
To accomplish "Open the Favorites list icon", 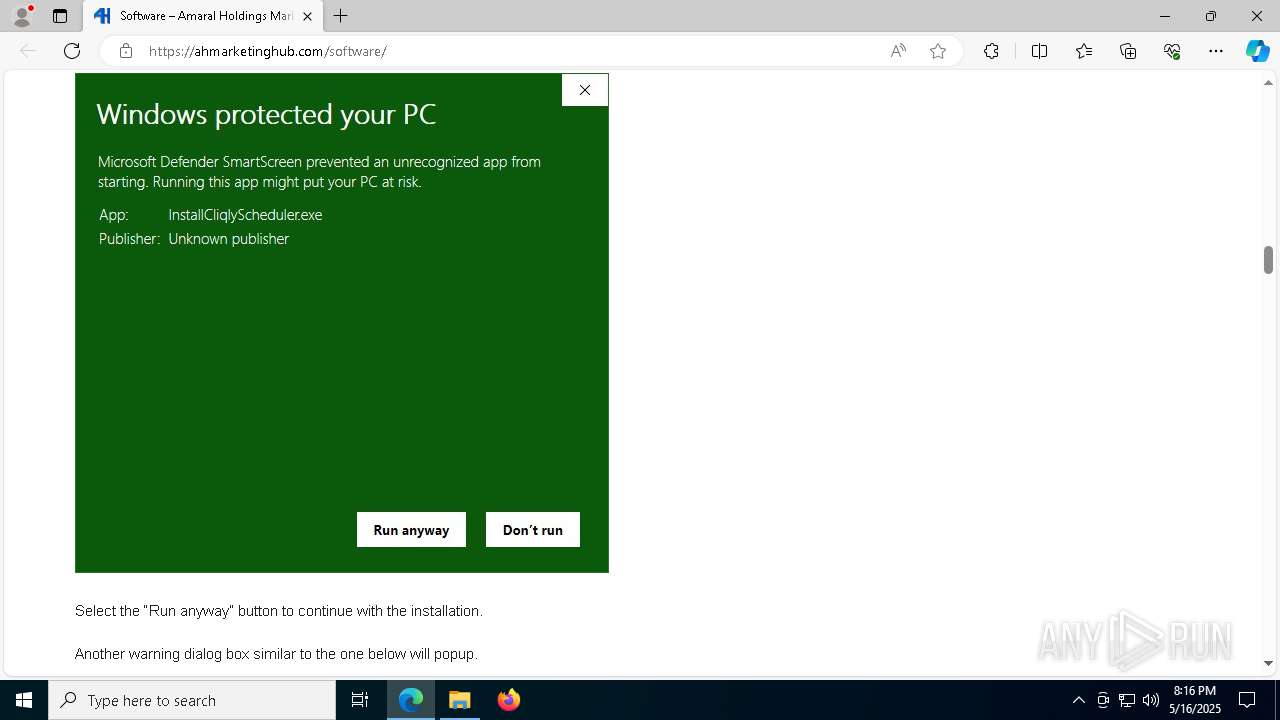I will (1084, 51).
